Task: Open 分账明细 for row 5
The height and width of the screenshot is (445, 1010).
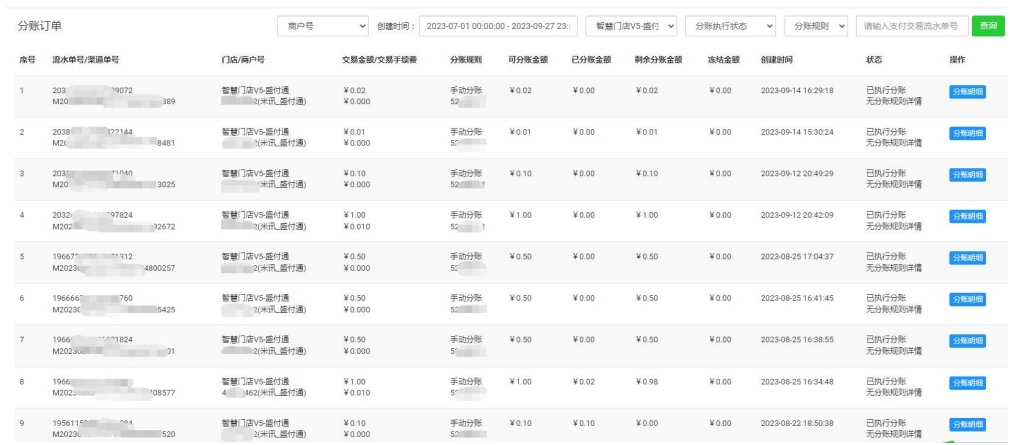Action: (x=967, y=258)
